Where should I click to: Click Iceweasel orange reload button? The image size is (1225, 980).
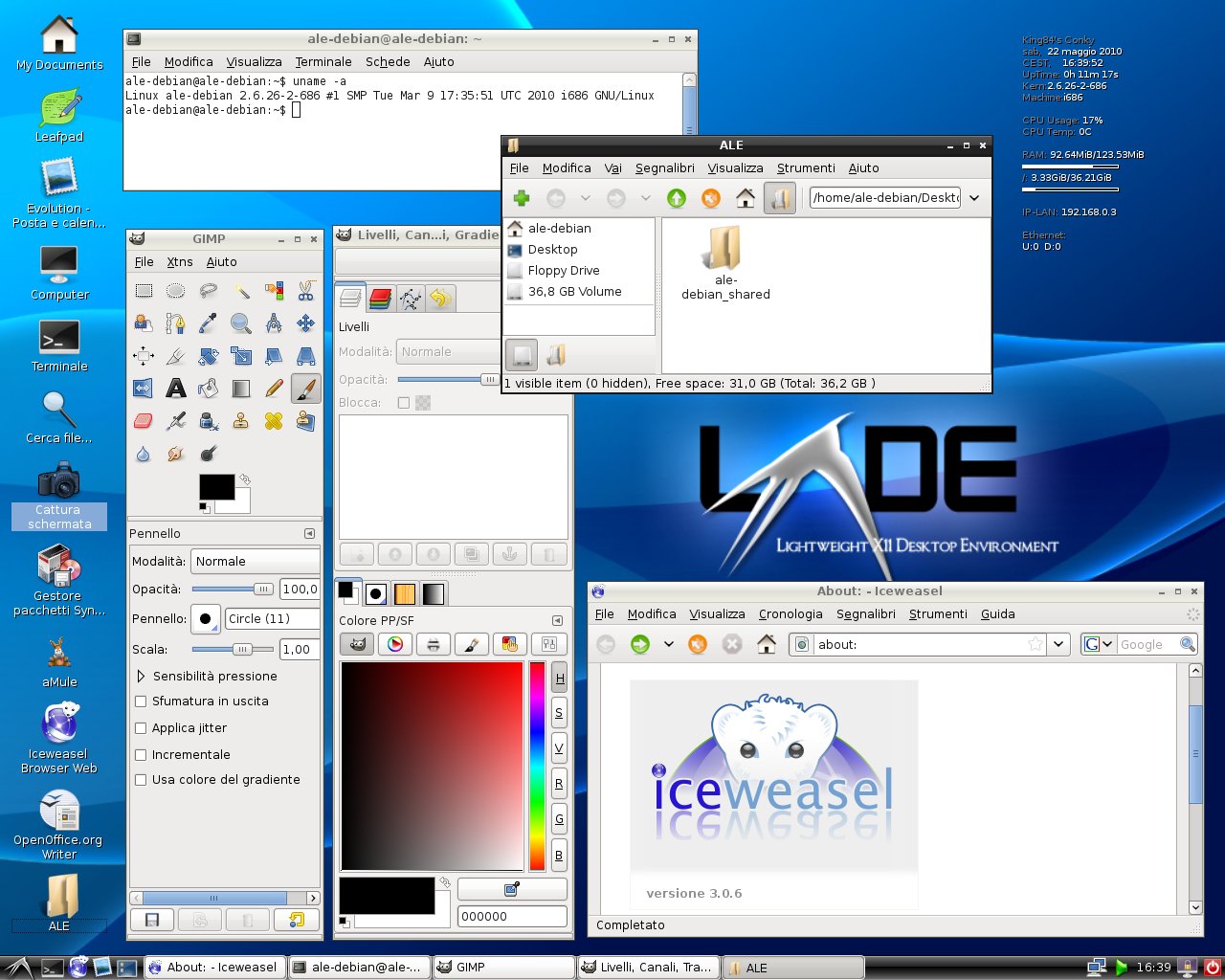pos(698,644)
